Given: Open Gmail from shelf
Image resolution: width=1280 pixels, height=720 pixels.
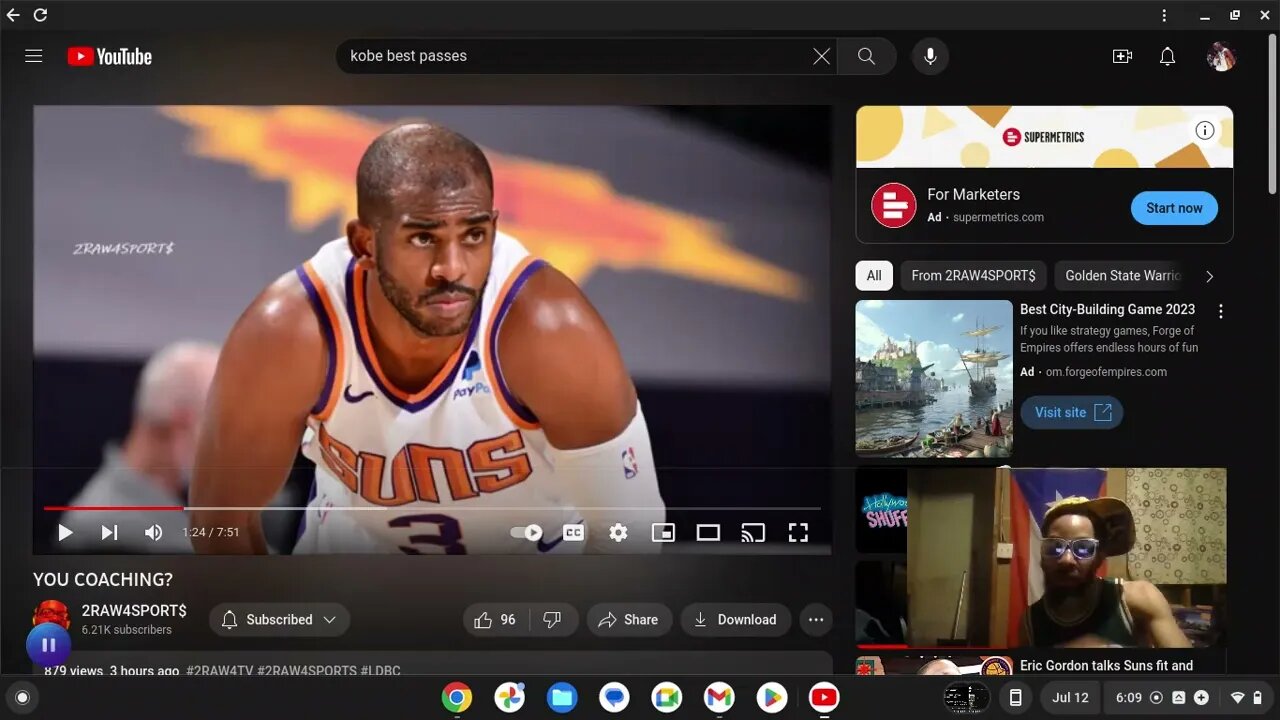Looking at the screenshot, I should point(719,697).
